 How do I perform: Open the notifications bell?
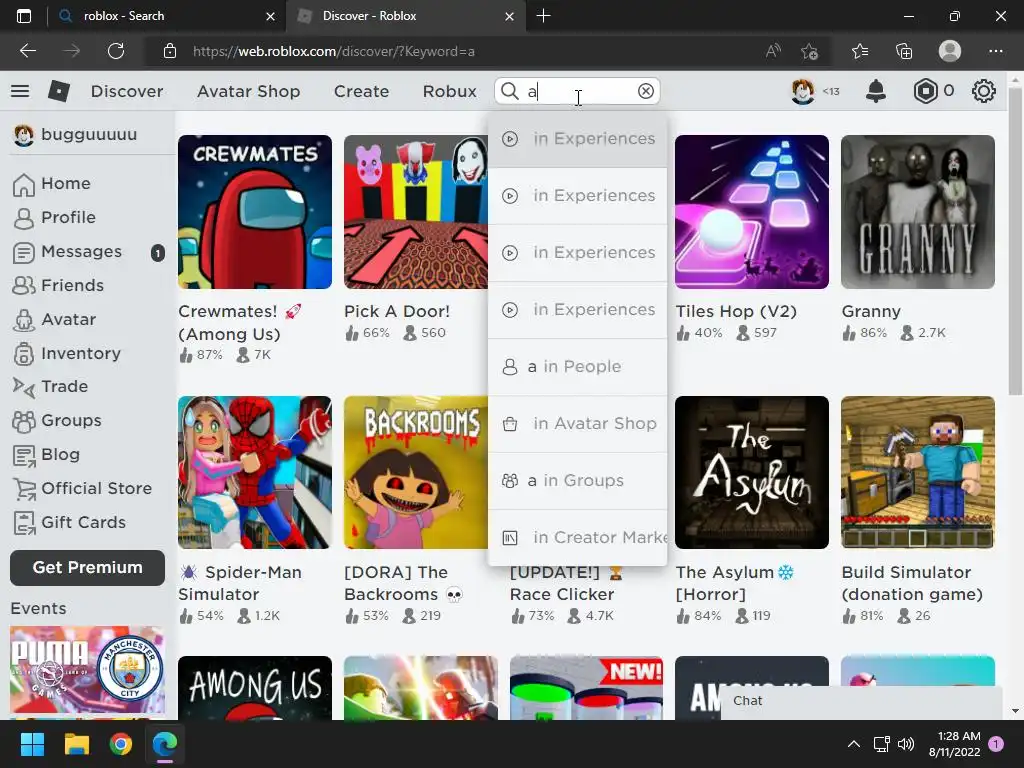pos(875,91)
